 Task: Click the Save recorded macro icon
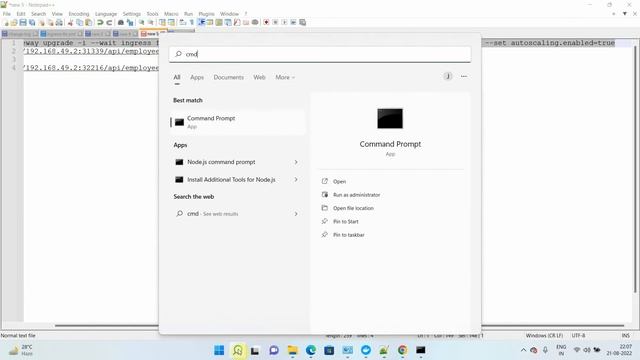[x=302, y=22]
